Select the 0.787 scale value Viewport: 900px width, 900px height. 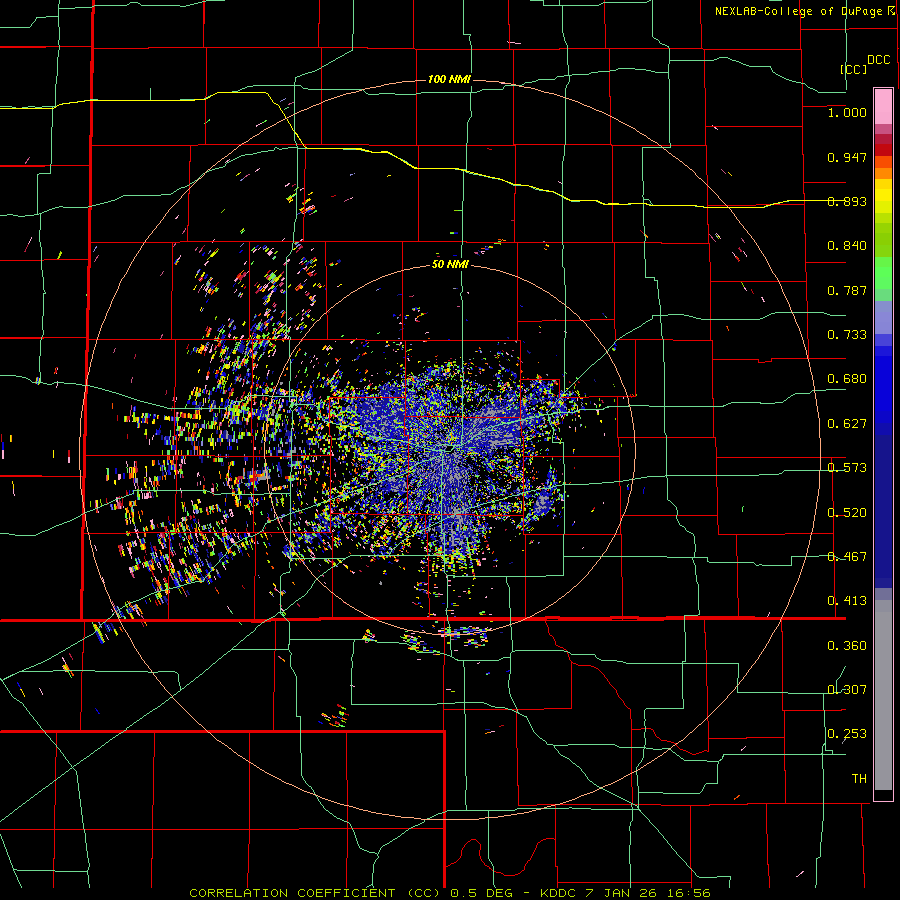pyautogui.click(x=847, y=290)
